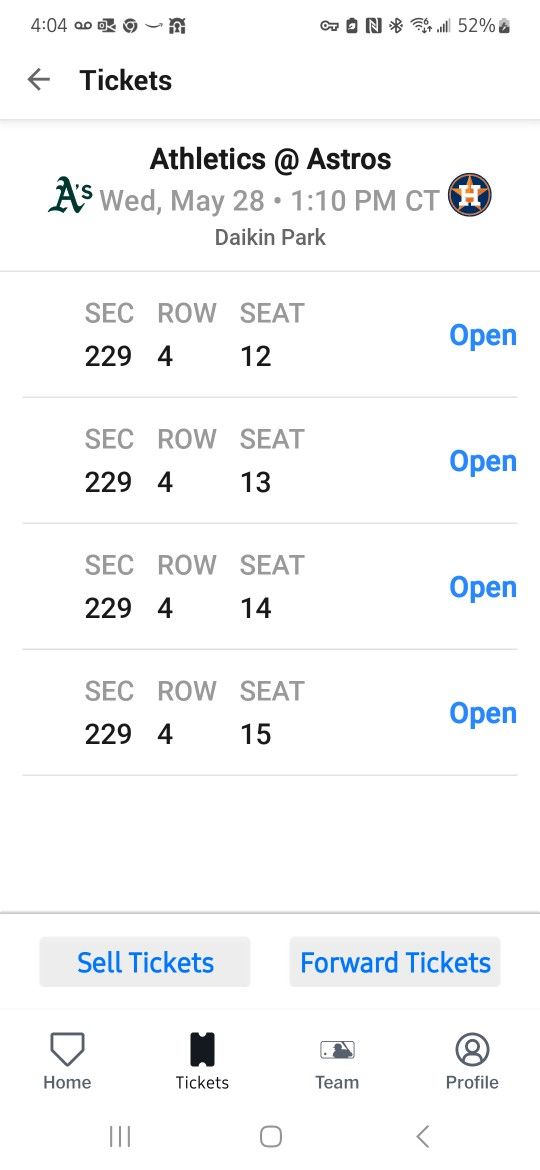Open ticket for seat 15
540x1170 pixels.
coord(483,714)
